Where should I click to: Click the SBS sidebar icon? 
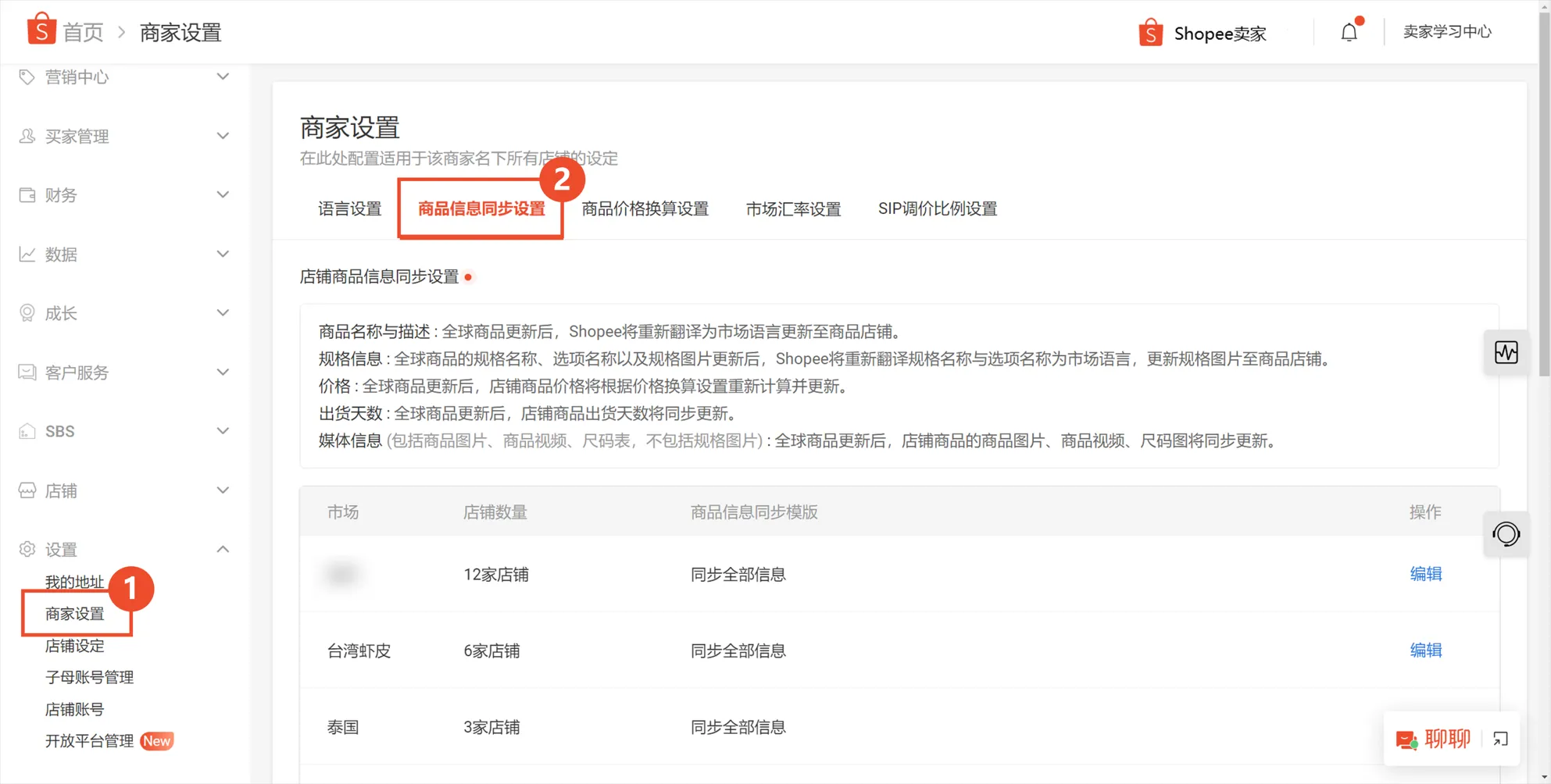(x=26, y=430)
